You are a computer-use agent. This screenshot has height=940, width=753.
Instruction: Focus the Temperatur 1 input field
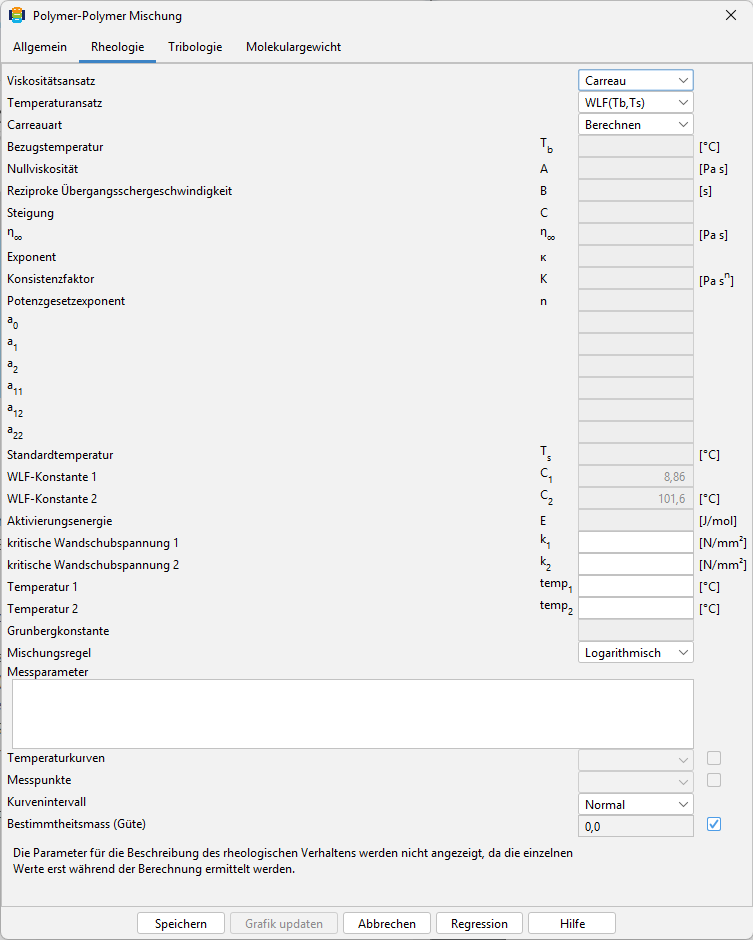tap(635, 587)
